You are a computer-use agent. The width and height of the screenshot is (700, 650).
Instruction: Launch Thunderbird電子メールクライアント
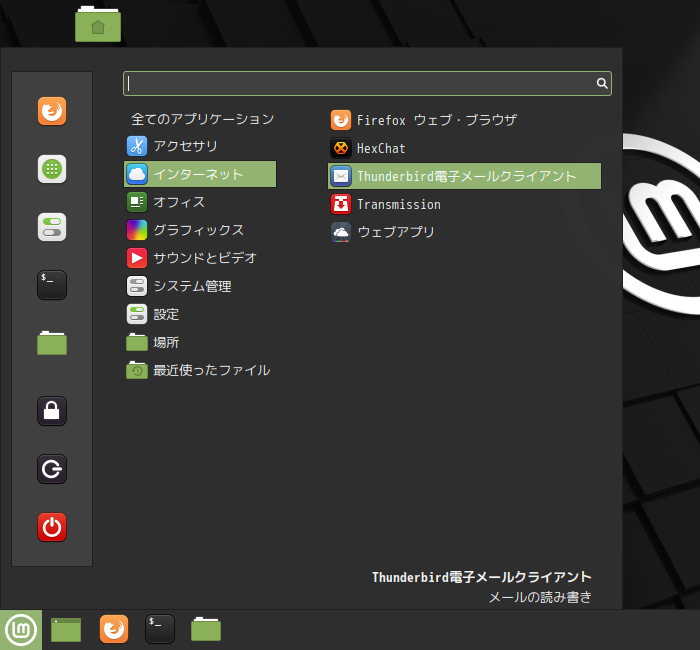click(464, 176)
